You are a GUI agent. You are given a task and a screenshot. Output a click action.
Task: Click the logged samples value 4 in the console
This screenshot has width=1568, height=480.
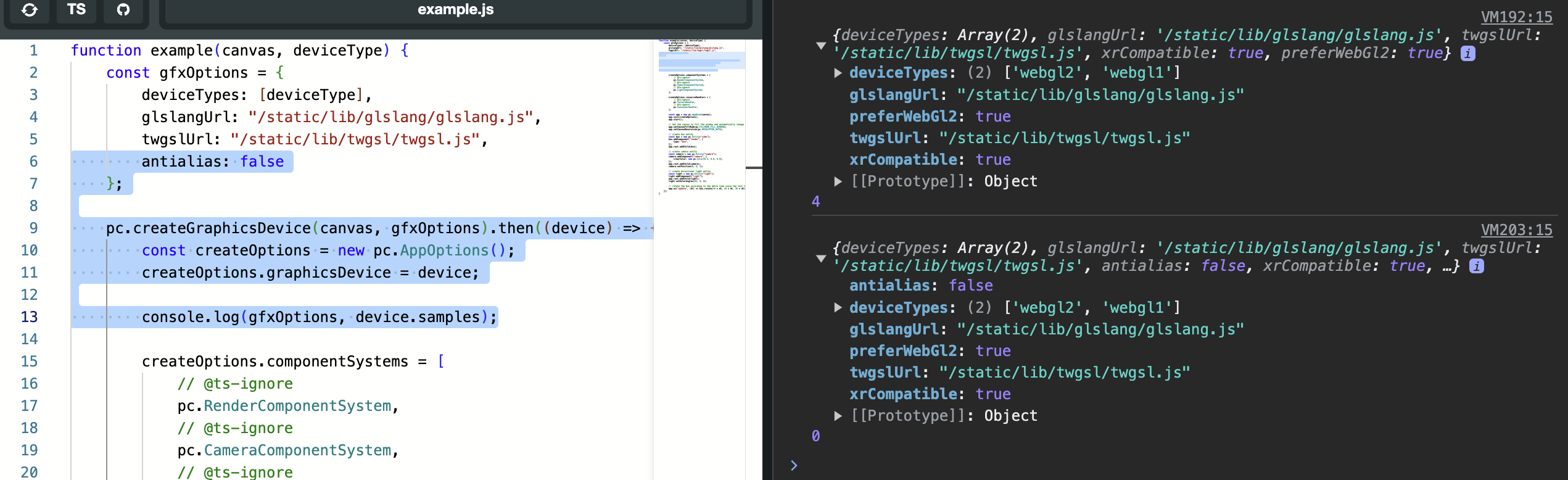click(815, 202)
